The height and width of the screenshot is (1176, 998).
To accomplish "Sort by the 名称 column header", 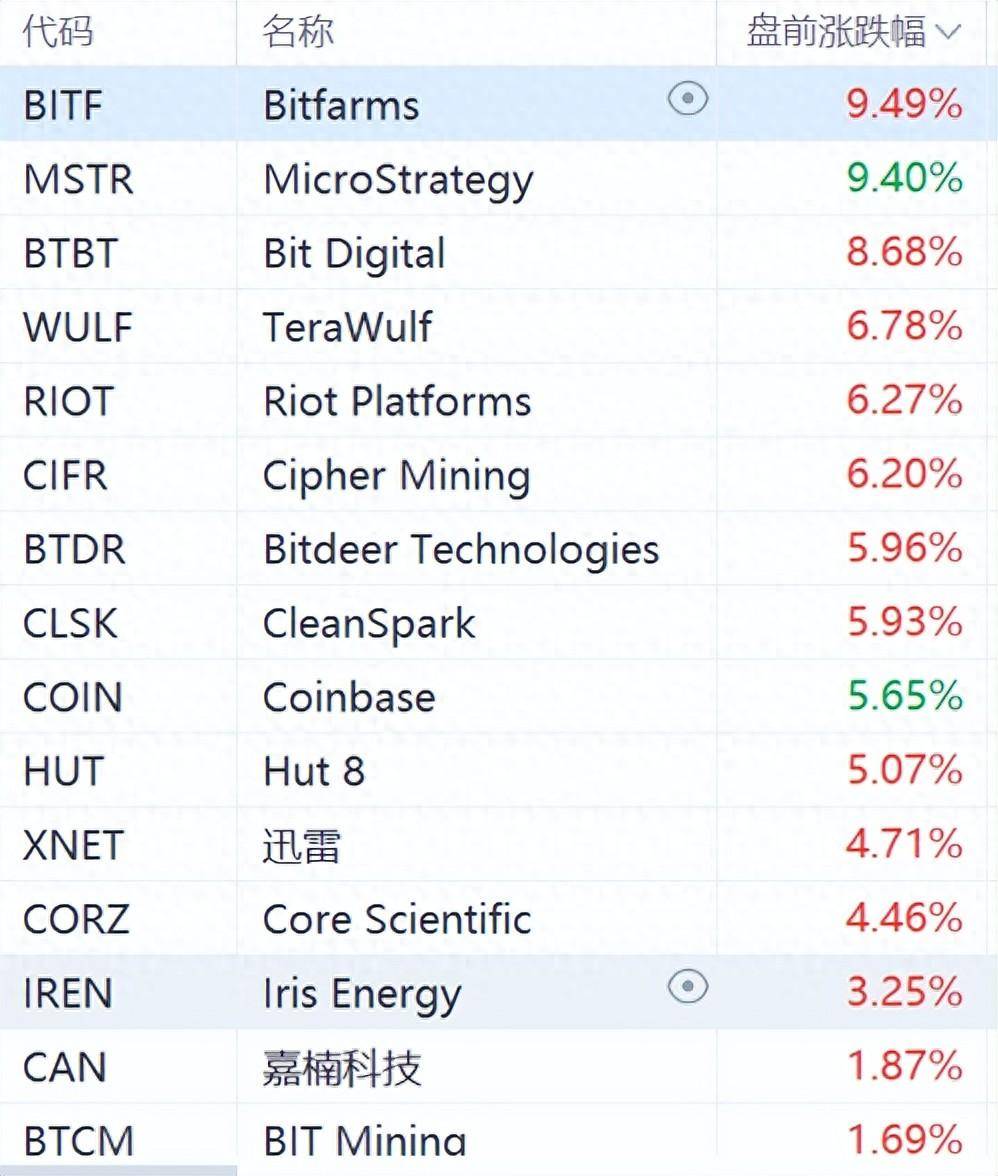I will click(x=298, y=32).
